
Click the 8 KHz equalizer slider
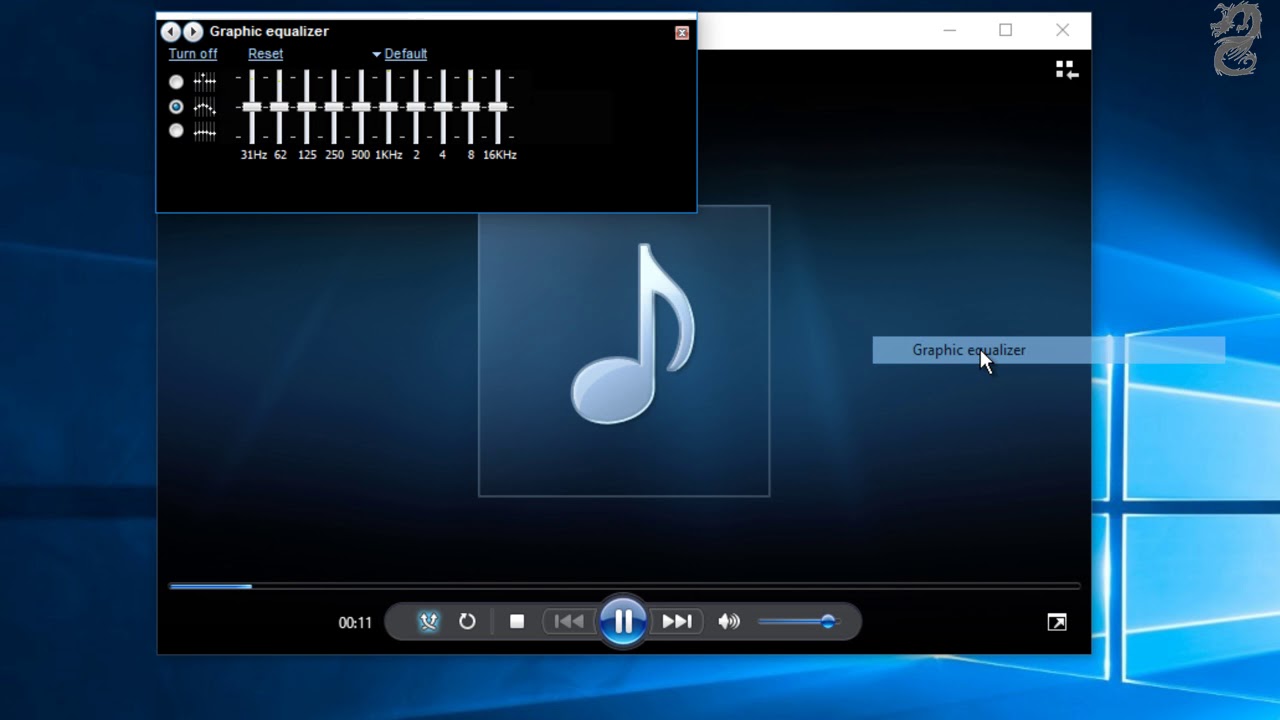pos(470,107)
